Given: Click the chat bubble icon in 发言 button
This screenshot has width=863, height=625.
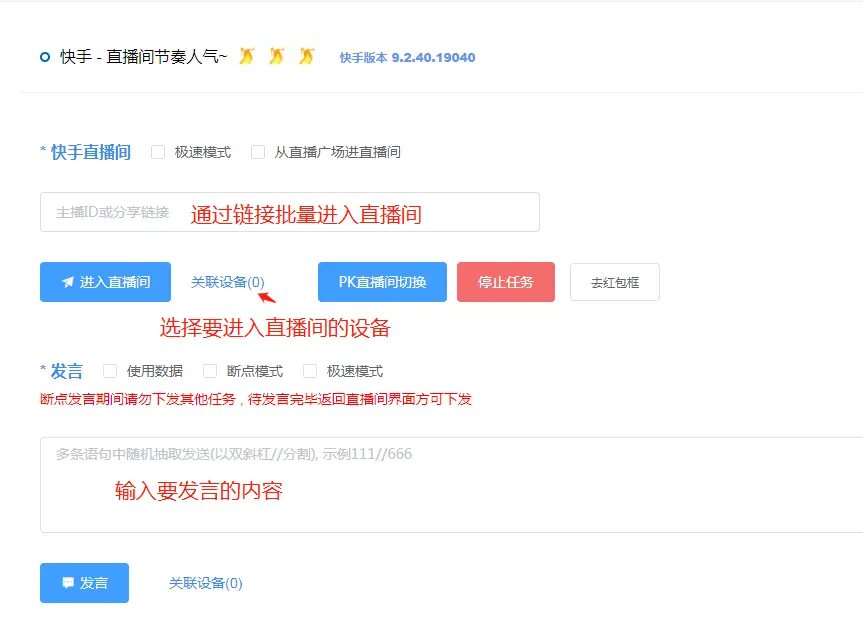Looking at the screenshot, I should coord(68,583).
